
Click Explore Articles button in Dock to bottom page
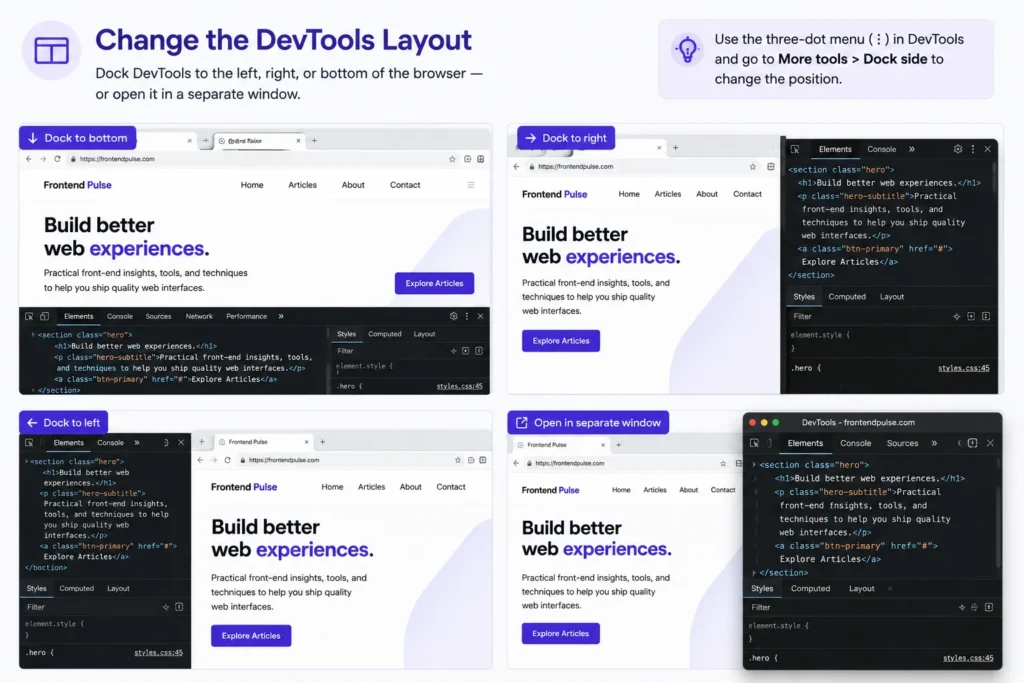434,283
